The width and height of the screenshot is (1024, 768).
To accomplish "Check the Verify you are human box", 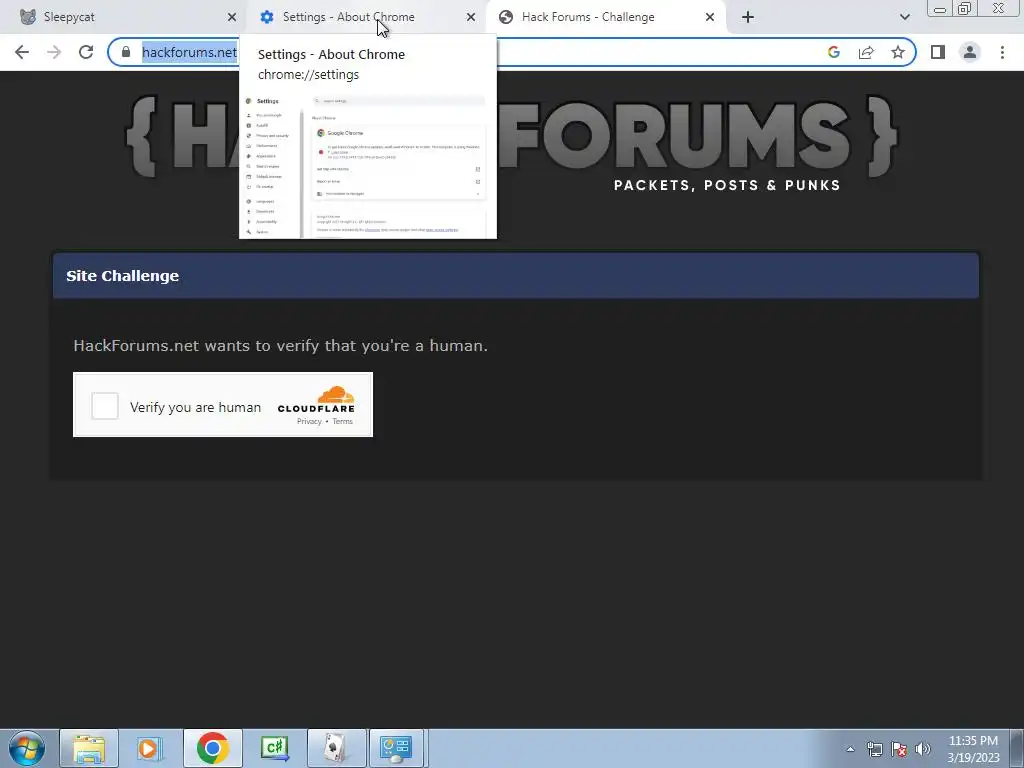I will coord(105,406).
